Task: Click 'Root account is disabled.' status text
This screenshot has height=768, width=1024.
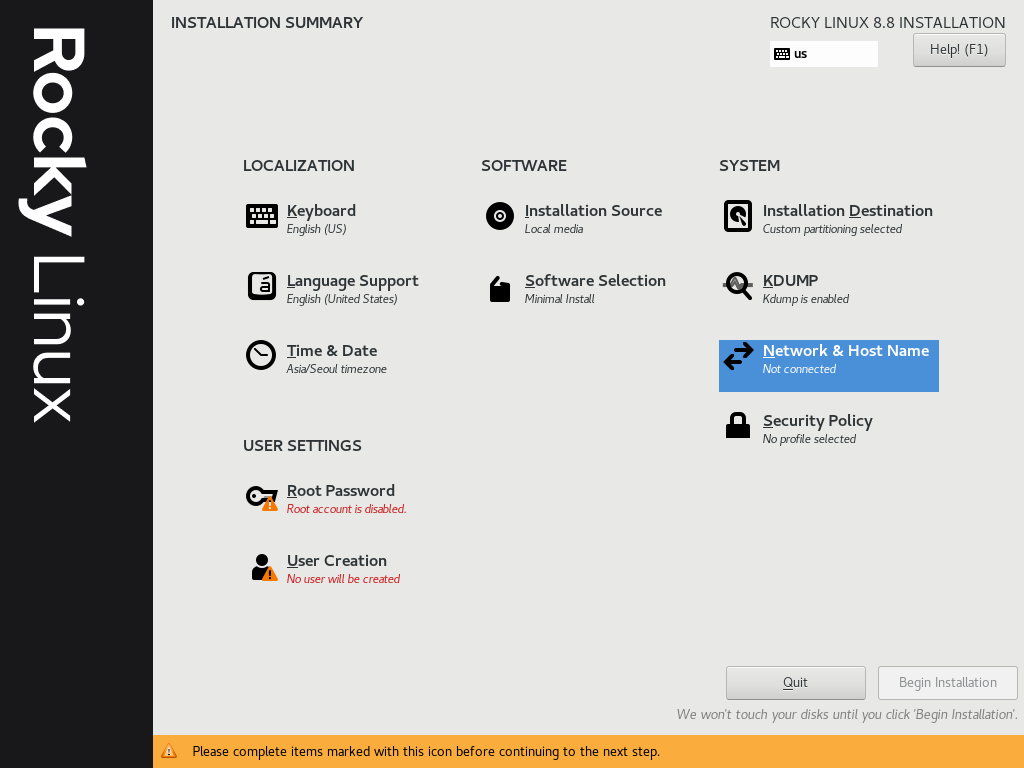Action: pyautogui.click(x=346, y=509)
